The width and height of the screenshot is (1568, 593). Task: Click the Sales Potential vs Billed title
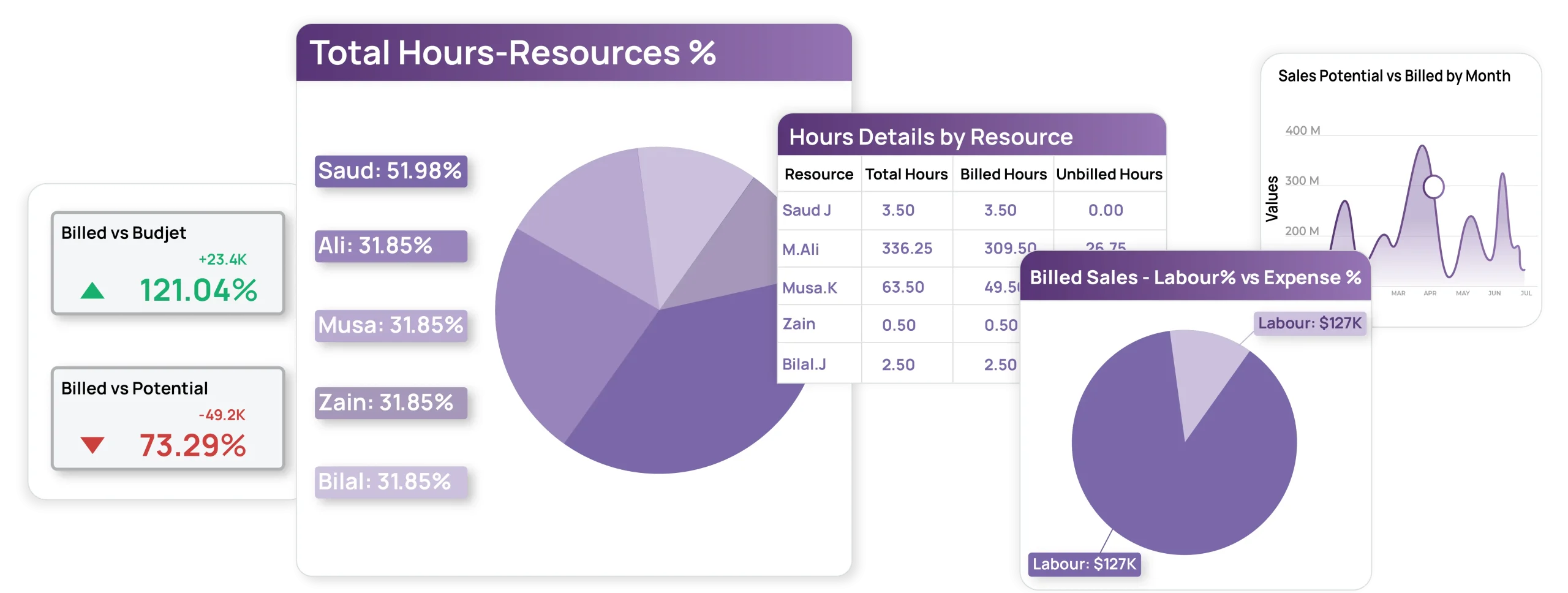[x=1393, y=76]
